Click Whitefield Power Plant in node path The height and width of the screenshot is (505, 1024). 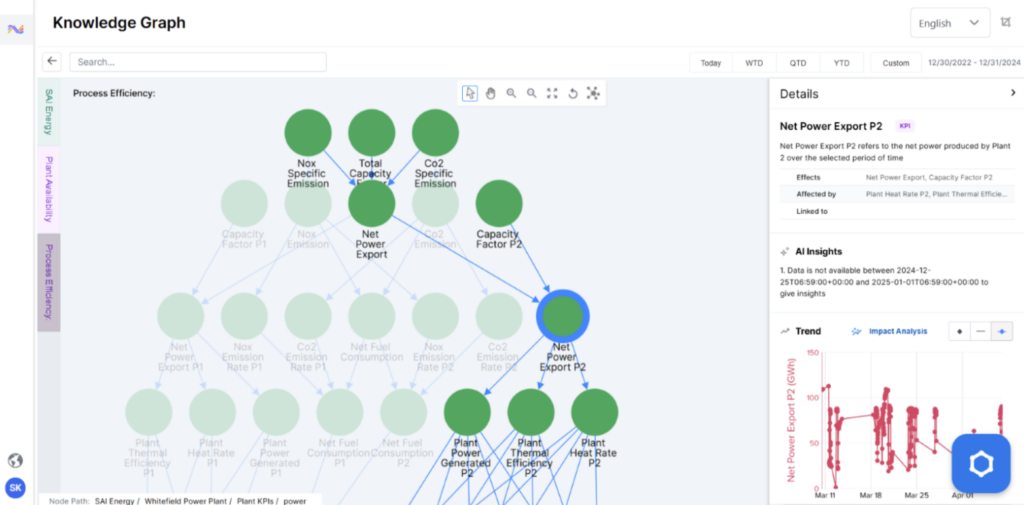pyautogui.click(x=187, y=500)
